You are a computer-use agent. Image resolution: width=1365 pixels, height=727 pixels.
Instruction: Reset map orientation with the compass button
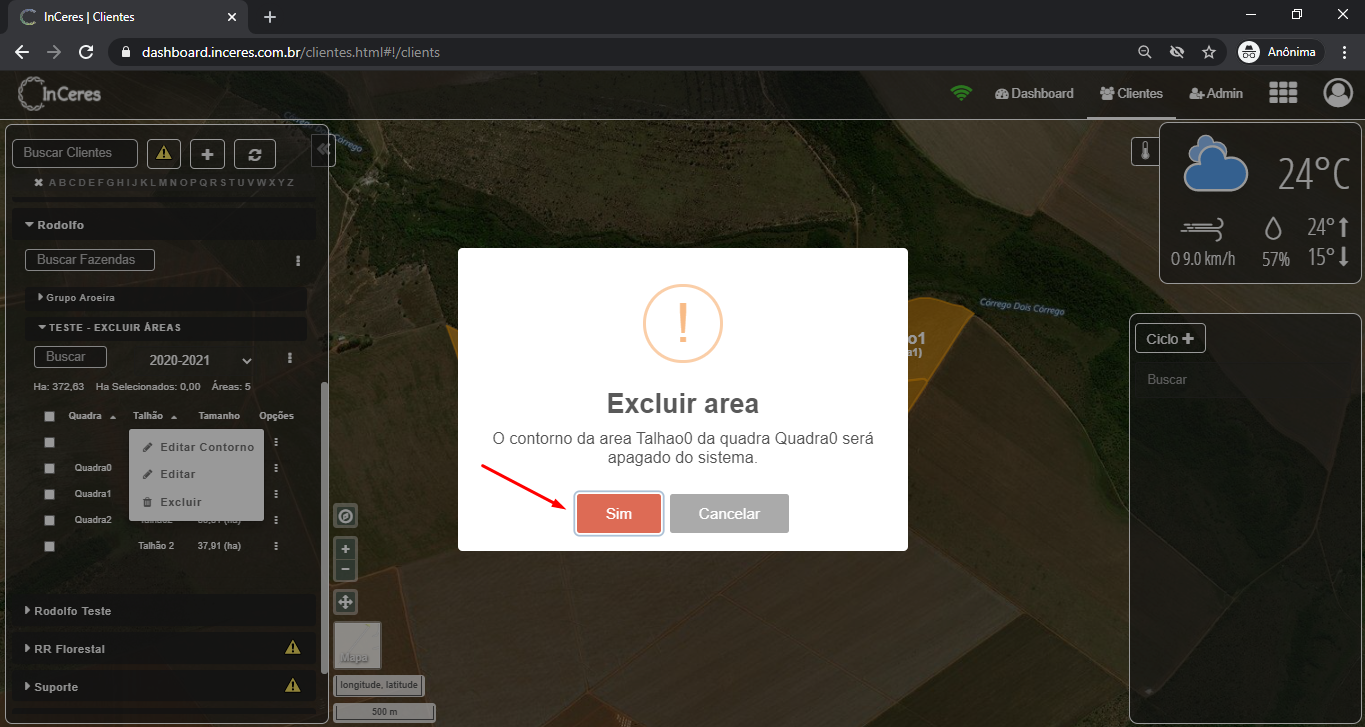click(x=345, y=516)
